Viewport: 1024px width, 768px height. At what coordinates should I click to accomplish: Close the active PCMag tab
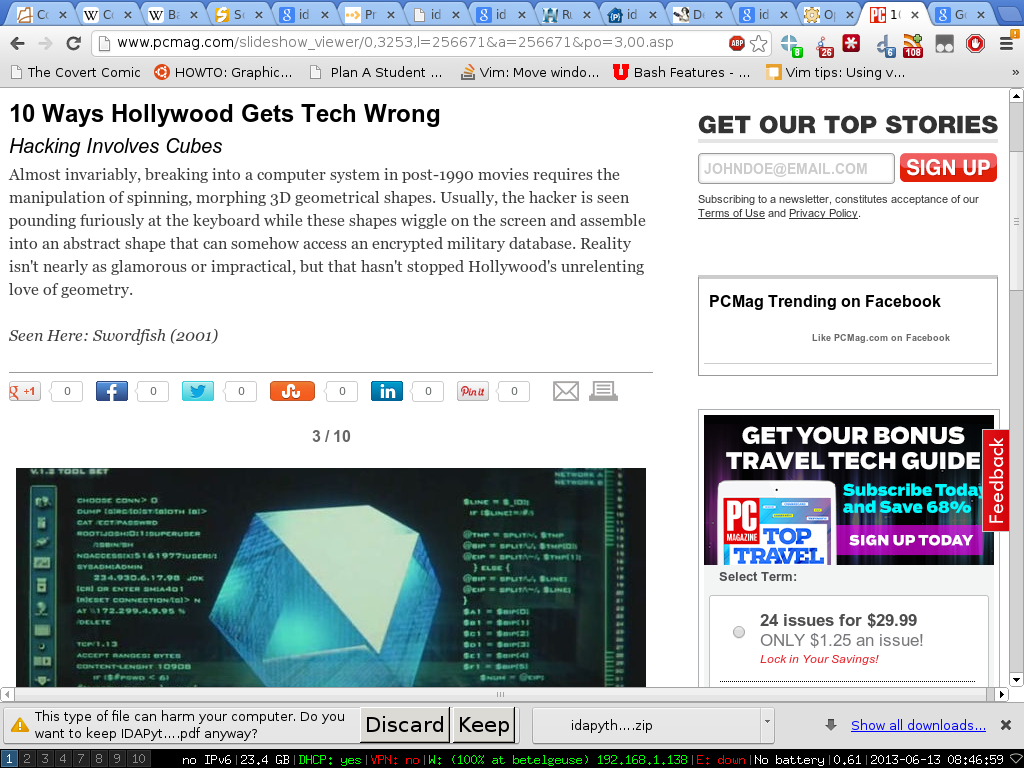pyautogui.click(x=915, y=14)
